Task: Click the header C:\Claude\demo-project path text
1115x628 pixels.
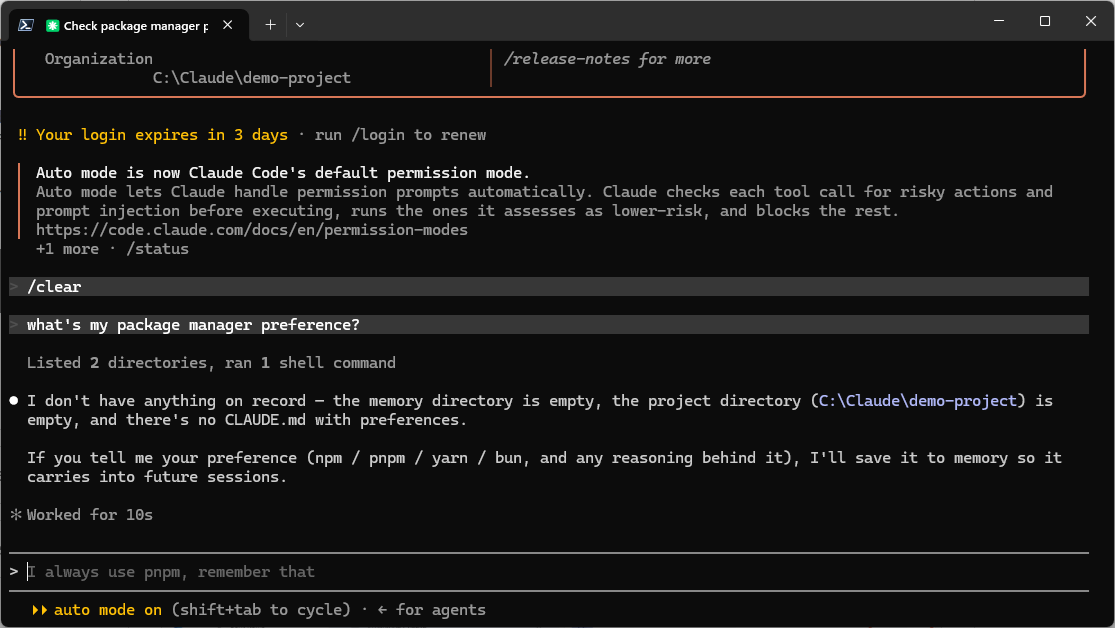Action: (252, 78)
